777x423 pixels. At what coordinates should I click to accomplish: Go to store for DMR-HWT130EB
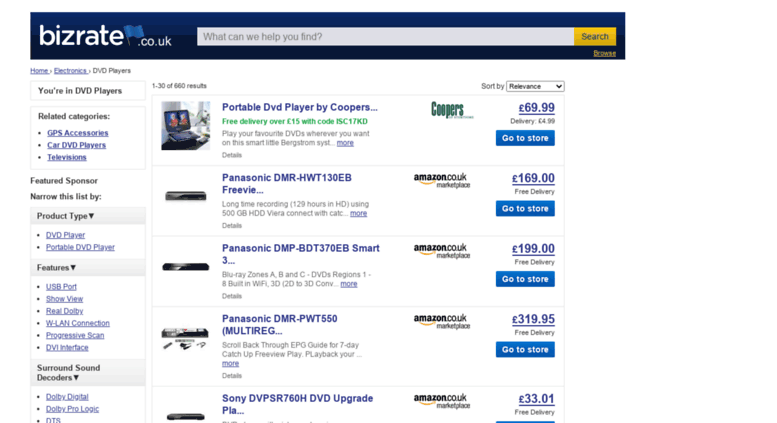pyautogui.click(x=525, y=209)
